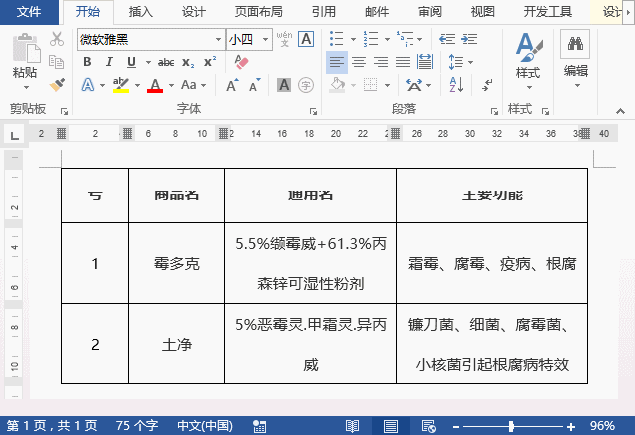Click word count 75 个字
The width and height of the screenshot is (635, 435).
[x=136, y=426]
